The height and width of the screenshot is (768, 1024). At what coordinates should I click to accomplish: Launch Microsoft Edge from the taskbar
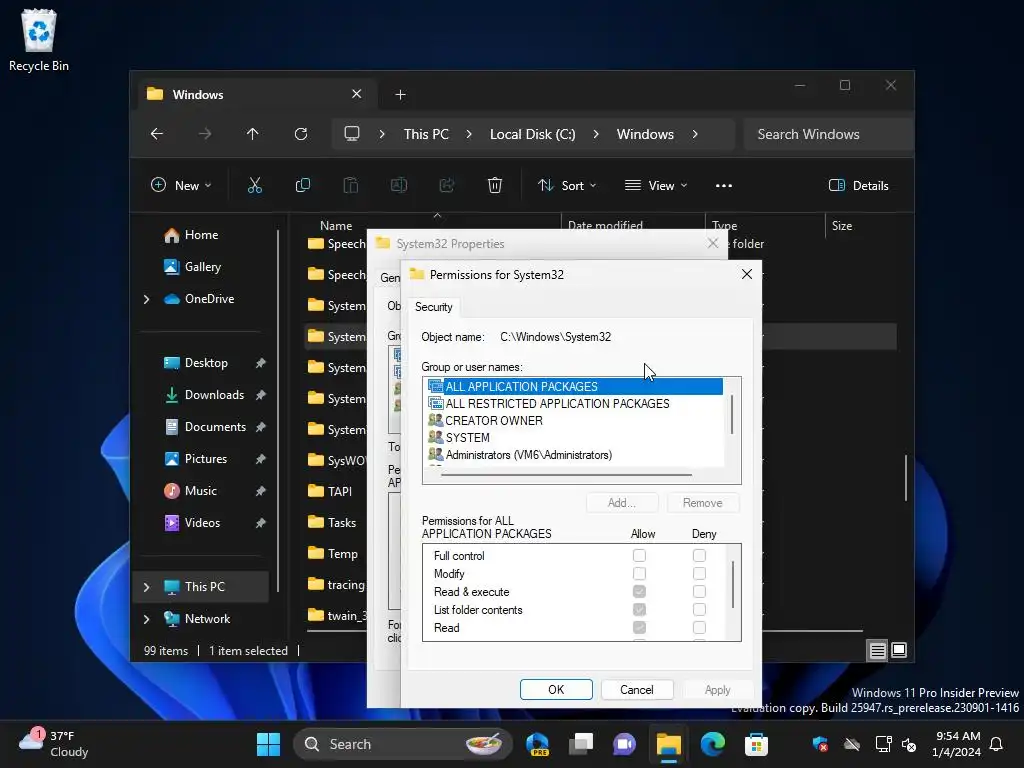pyautogui.click(x=712, y=744)
